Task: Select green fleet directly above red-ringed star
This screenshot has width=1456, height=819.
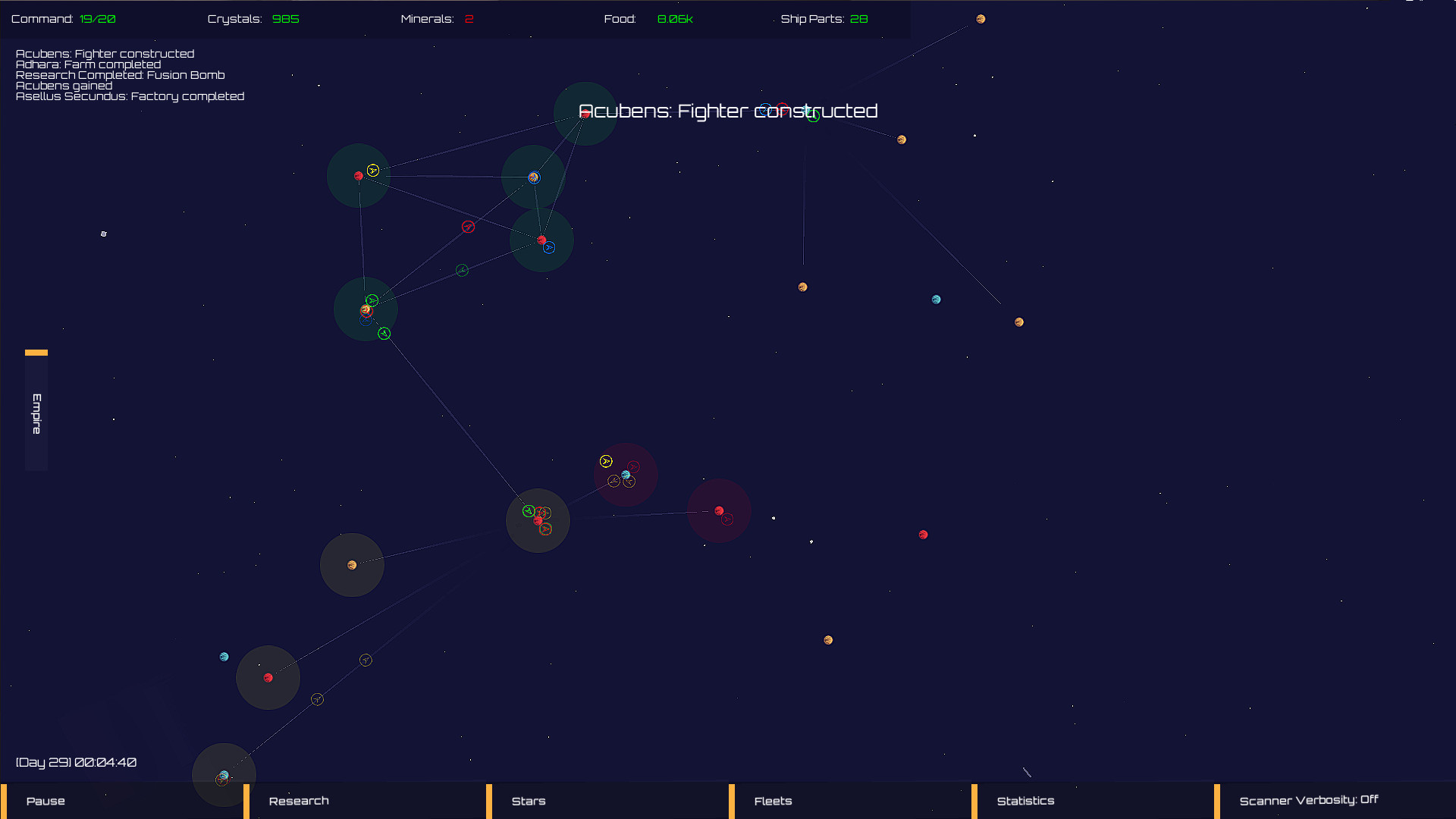Action: point(372,301)
